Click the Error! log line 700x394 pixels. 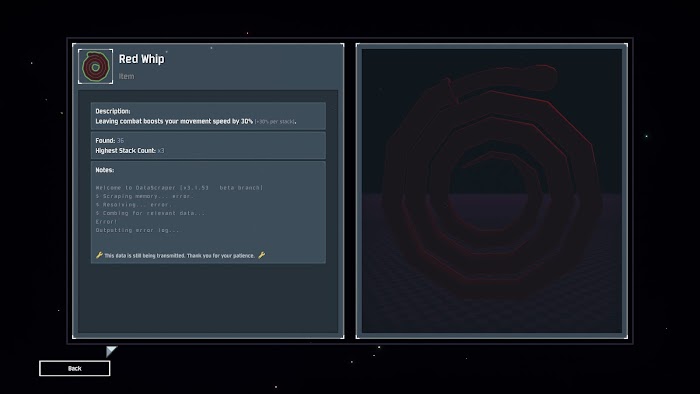106,222
